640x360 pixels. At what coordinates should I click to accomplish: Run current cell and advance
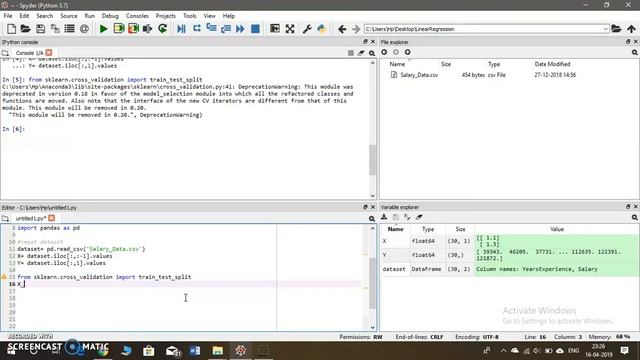coord(133,29)
